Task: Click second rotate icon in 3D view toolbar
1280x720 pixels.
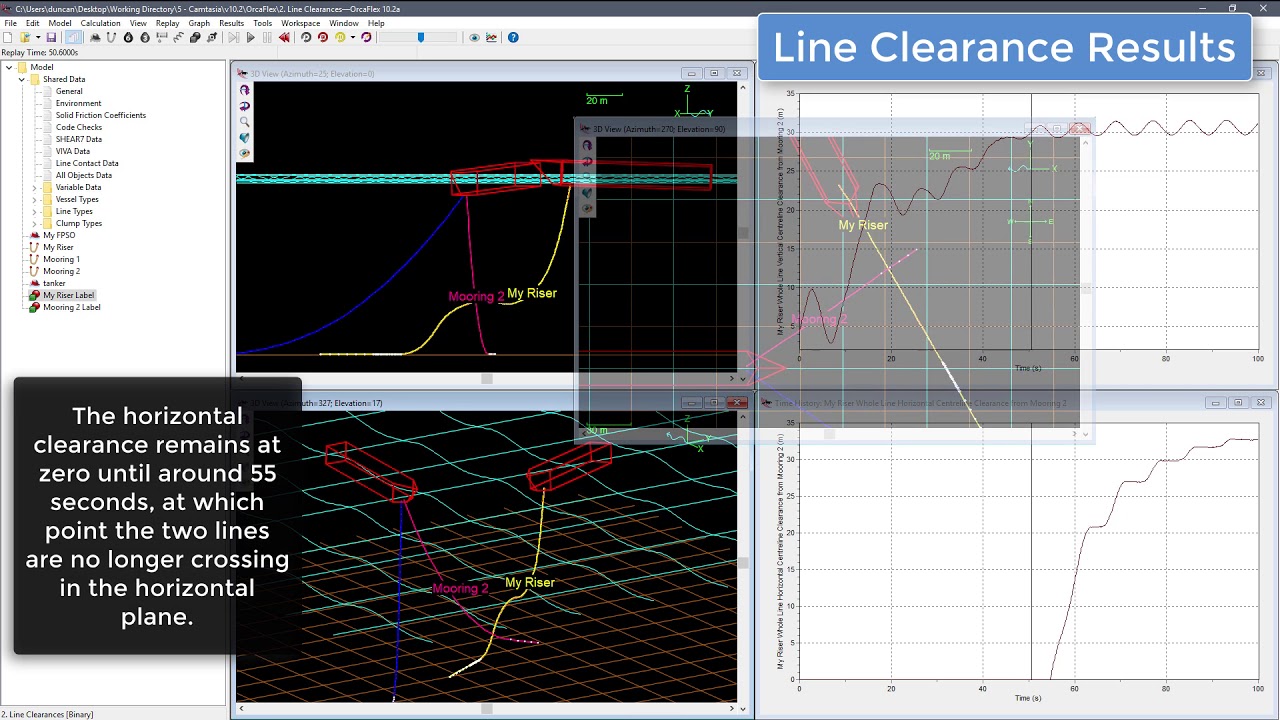Action: pyautogui.click(x=244, y=106)
